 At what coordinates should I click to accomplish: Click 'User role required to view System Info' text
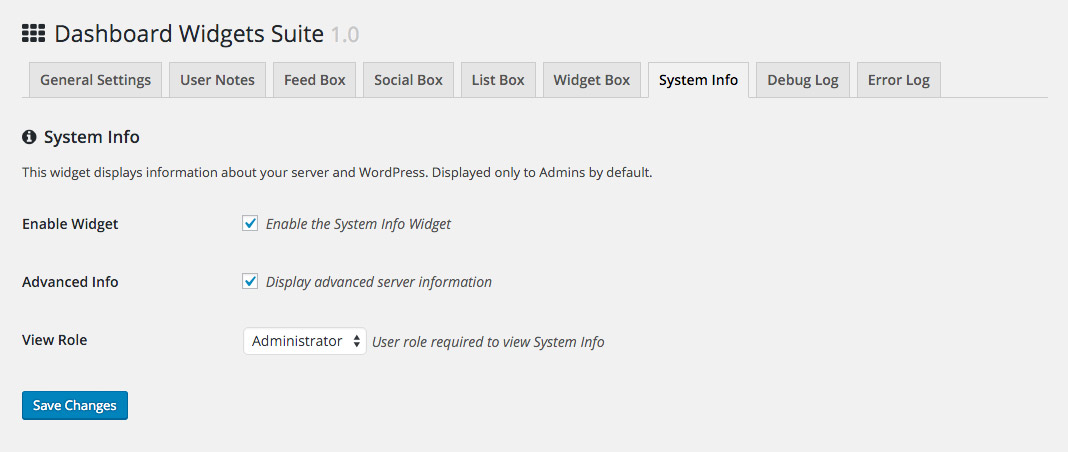(x=488, y=342)
